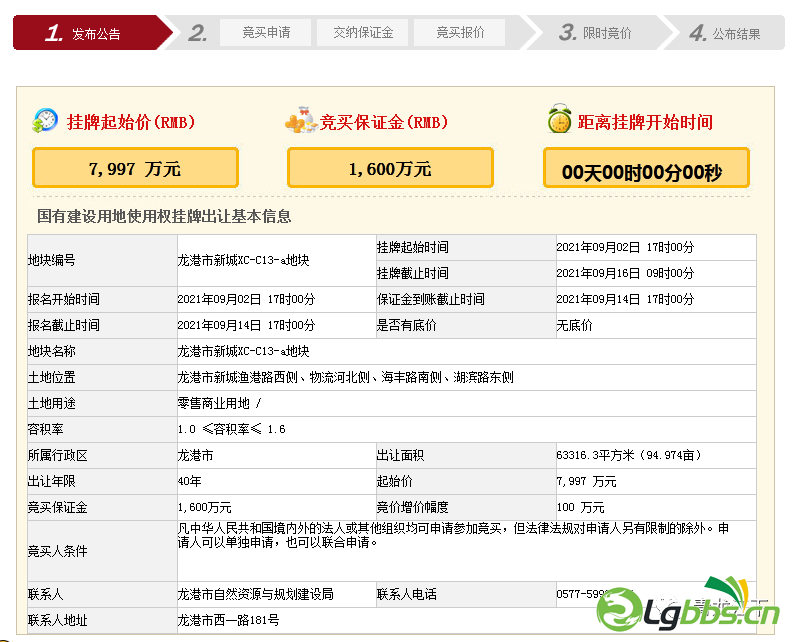Click the 竞价增价幅度 label cell
794x642 pixels.
pos(465,507)
